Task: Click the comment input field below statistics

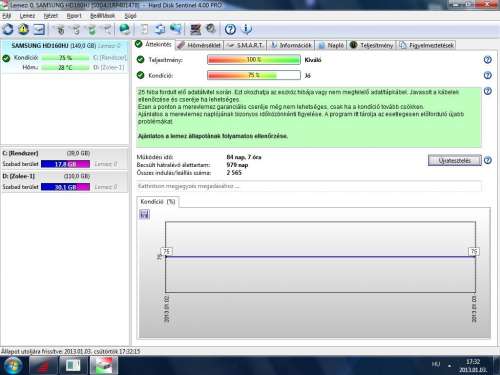Action: point(309,186)
